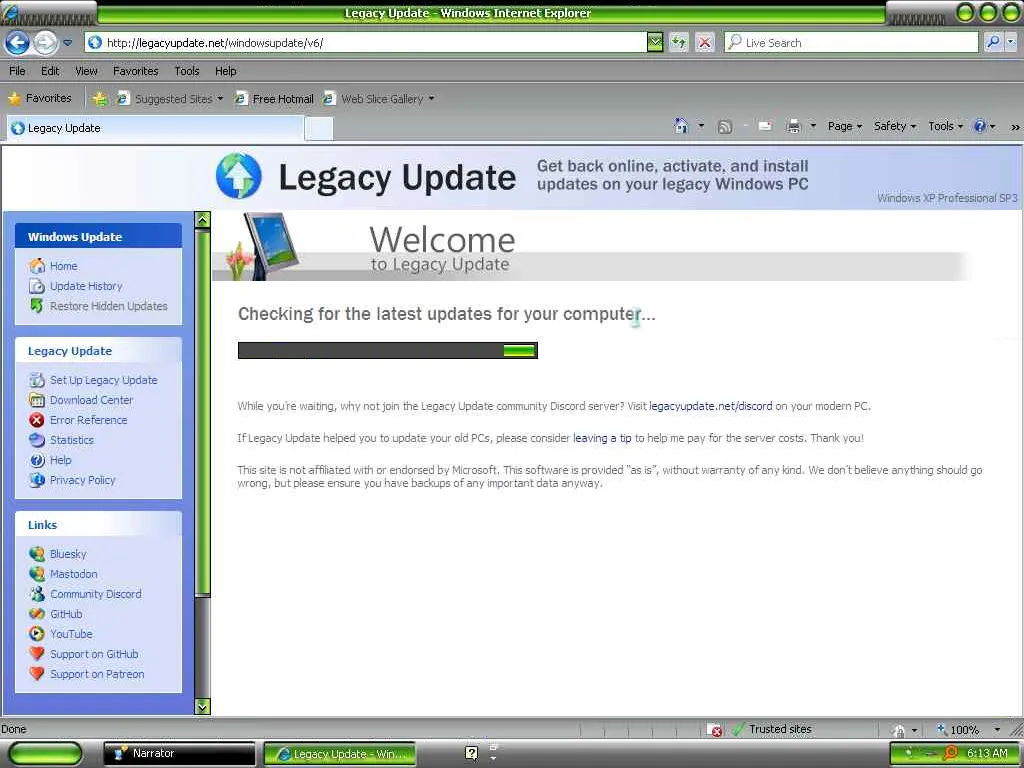Click the search magnifier button
This screenshot has height=768, width=1024.
(993, 43)
